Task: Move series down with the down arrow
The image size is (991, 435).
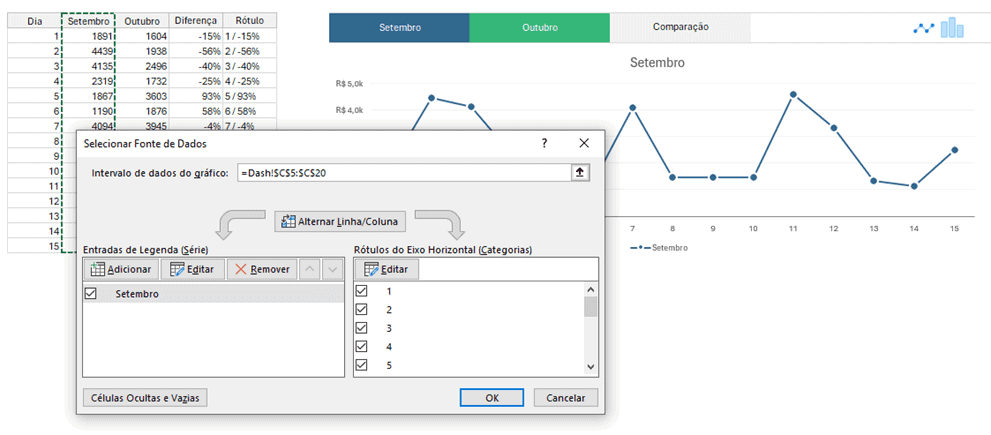Action: point(333,269)
